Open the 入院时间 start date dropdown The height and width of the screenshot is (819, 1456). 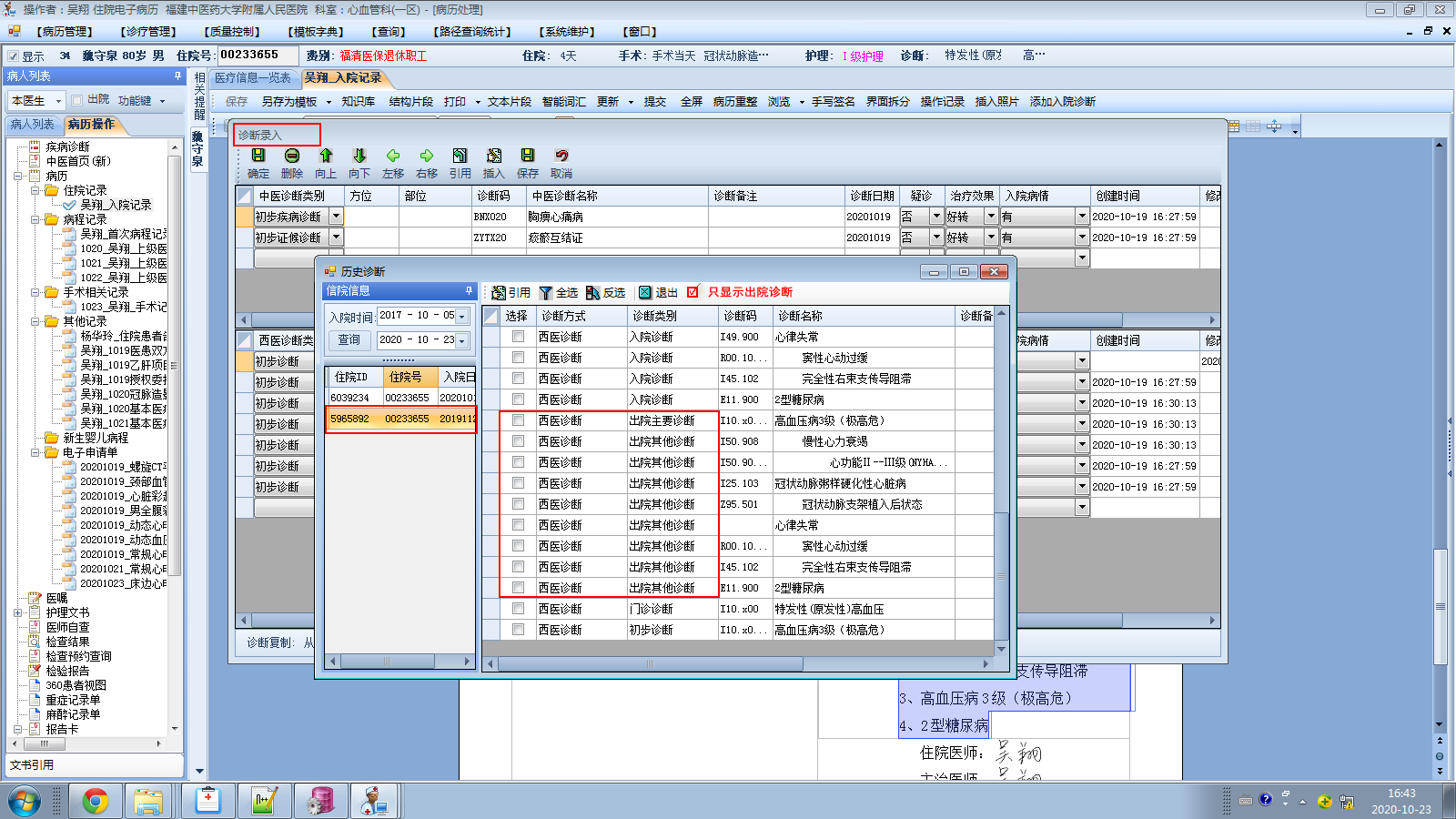pos(462,316)
